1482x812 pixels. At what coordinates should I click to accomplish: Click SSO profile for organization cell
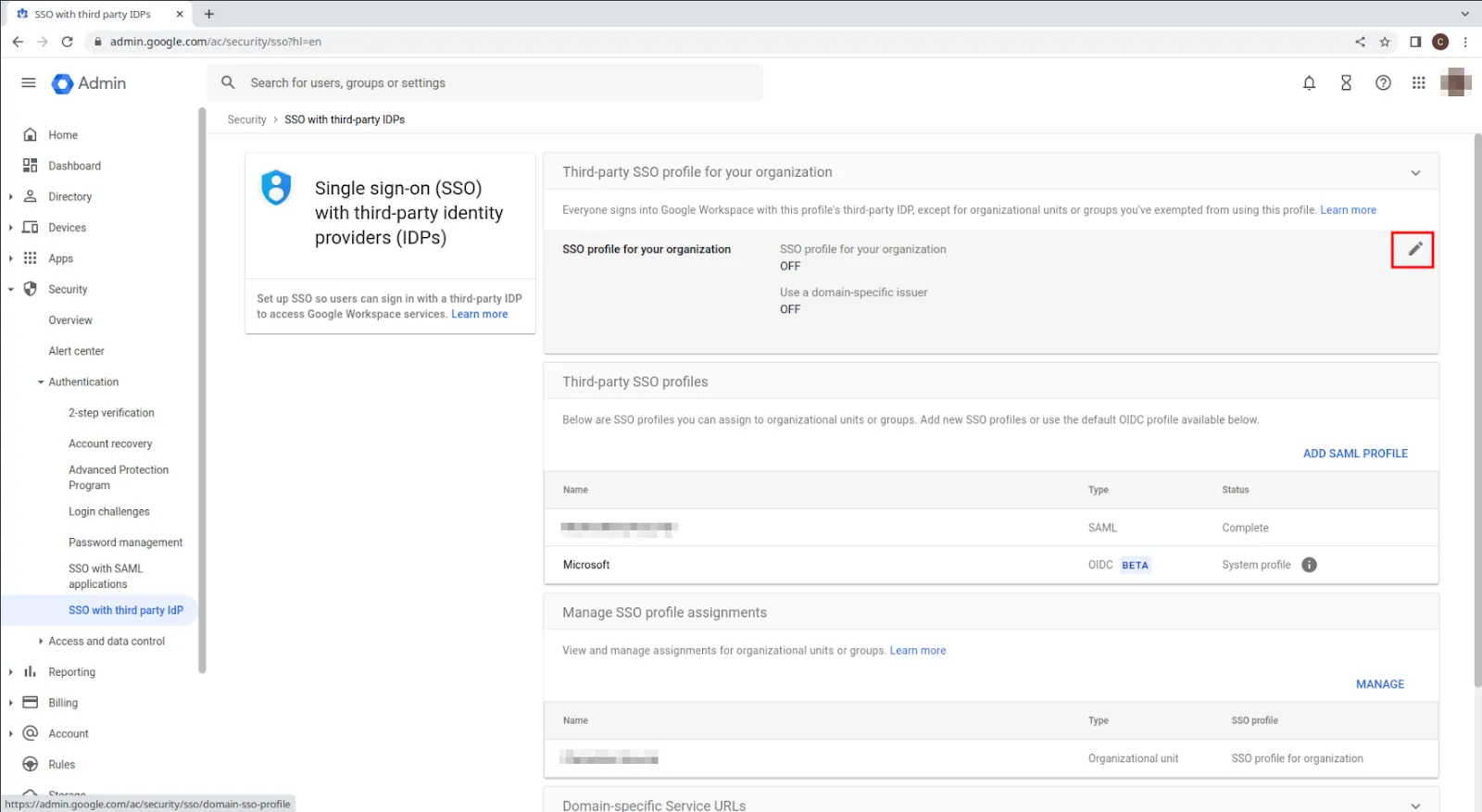point(1297,758)
